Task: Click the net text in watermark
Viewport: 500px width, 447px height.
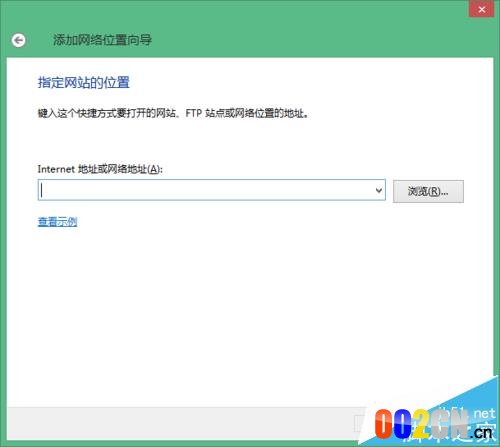Action: tap(484, 414)
